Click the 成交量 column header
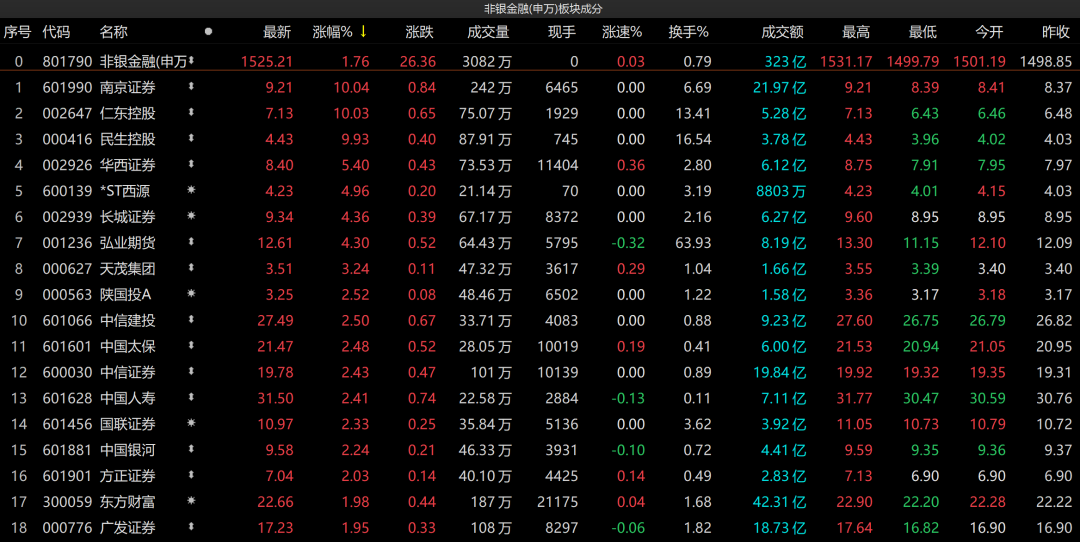1080x542 pixels. 488,32
